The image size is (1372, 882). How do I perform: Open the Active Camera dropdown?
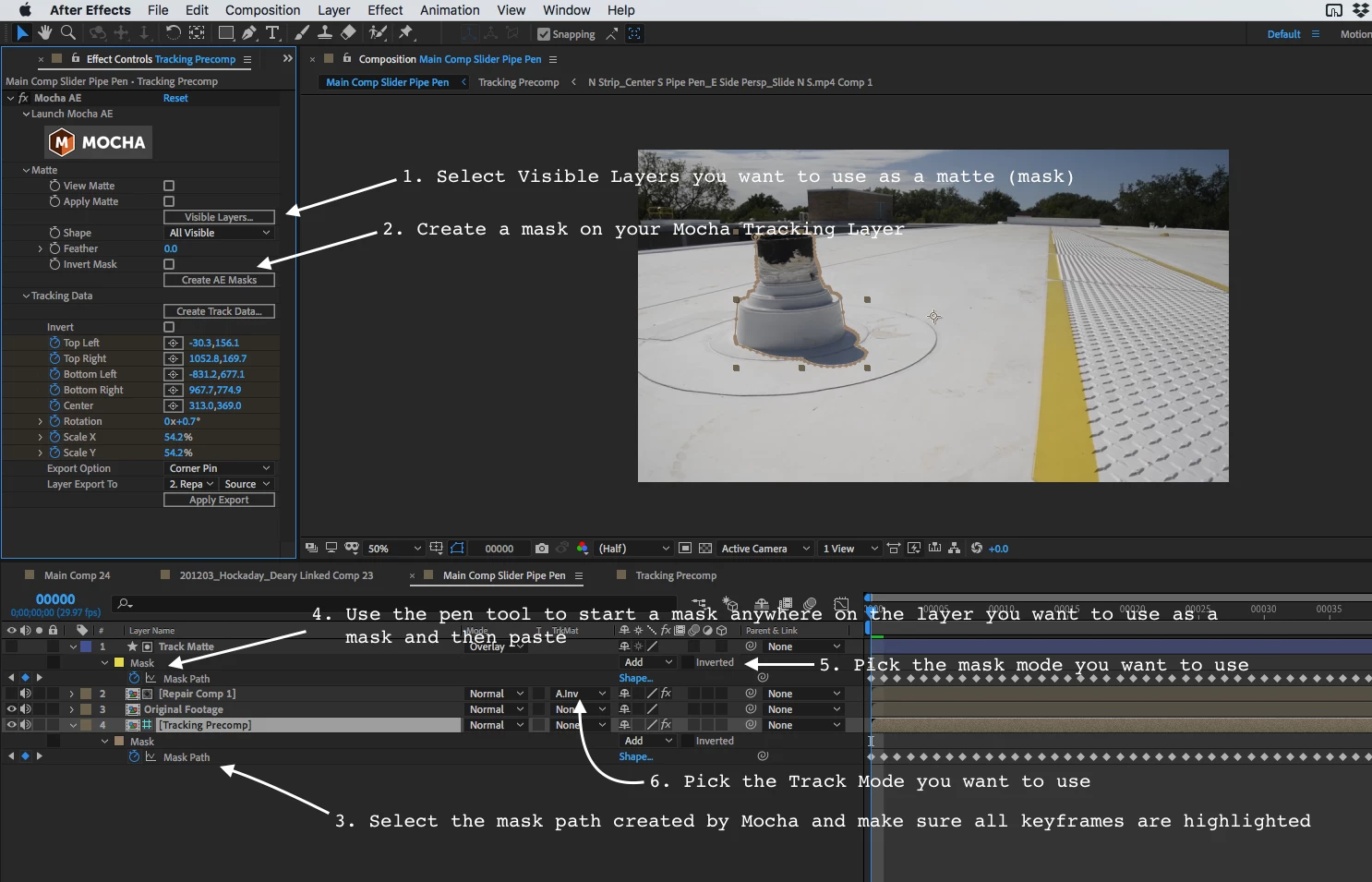pos(765,549)
